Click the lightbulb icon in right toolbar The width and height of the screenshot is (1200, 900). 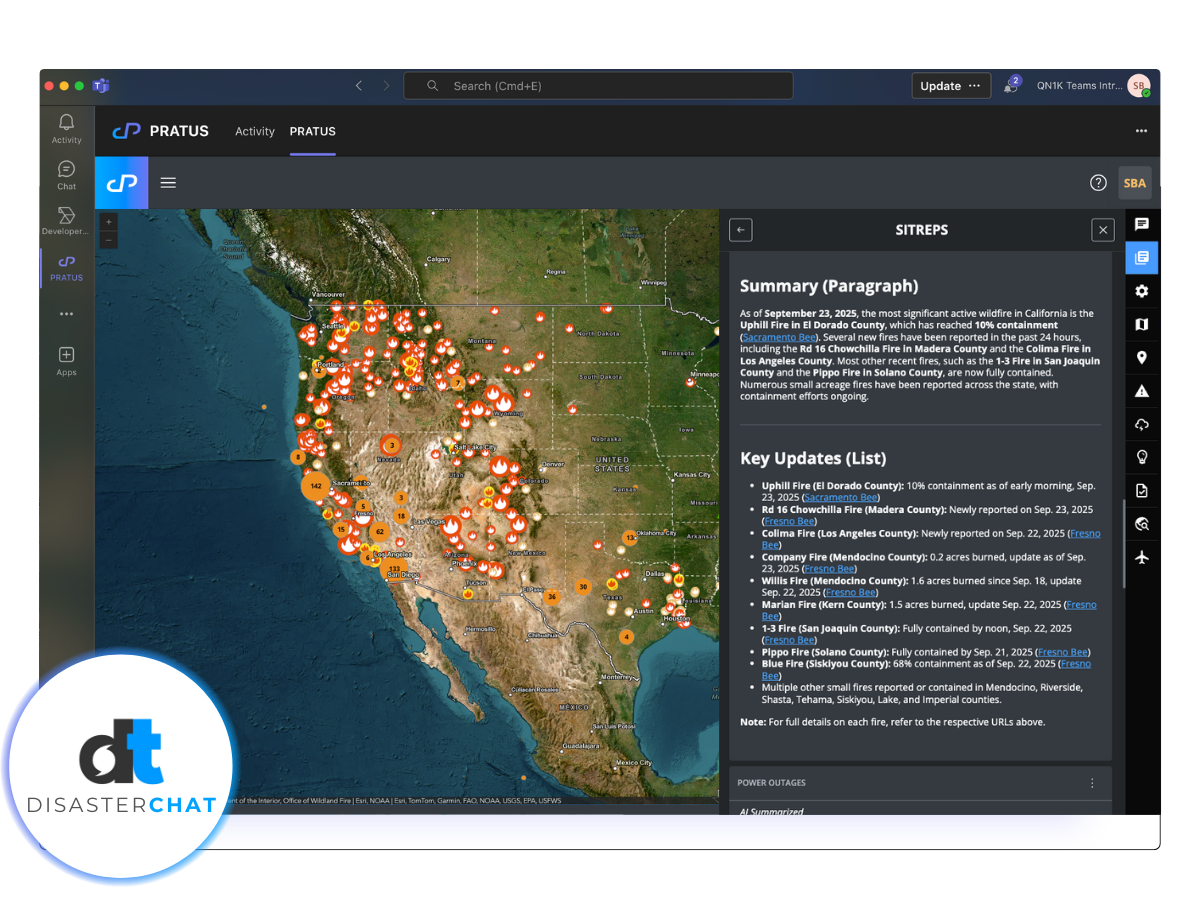pos(1141,457)
